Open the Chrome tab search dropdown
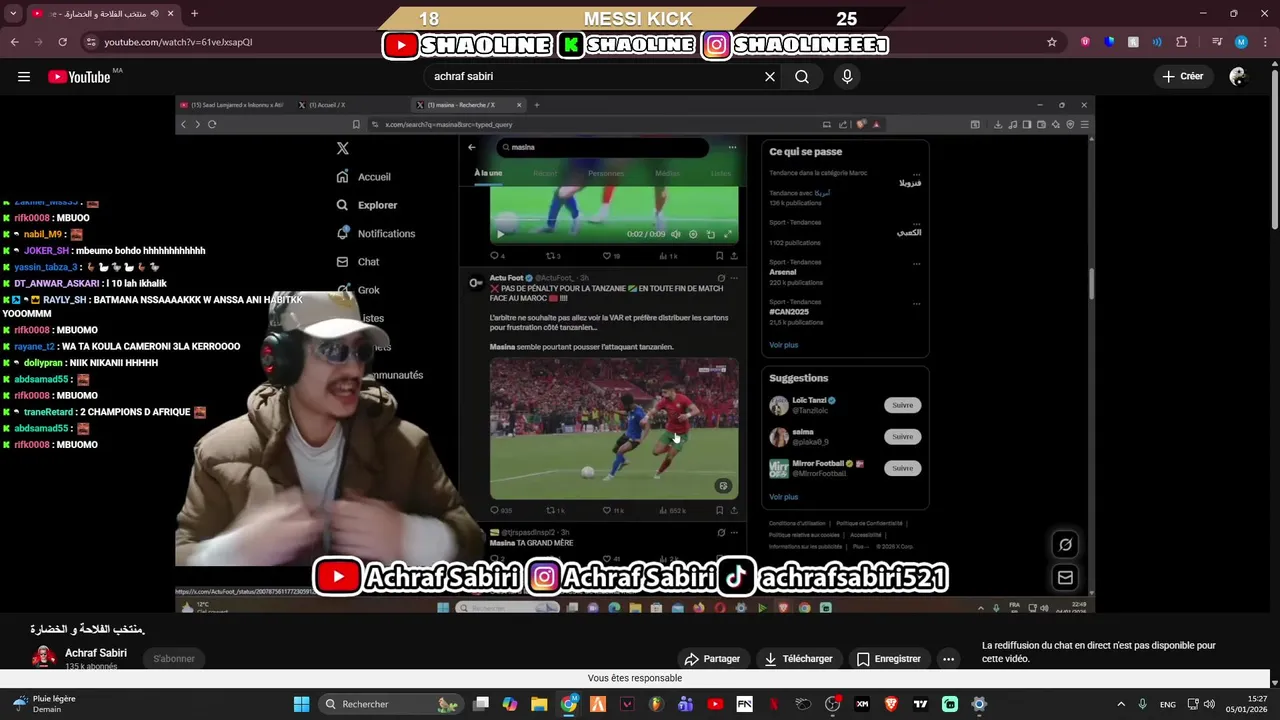Viewport: 1280px width, 720px height. coord(14,14)
